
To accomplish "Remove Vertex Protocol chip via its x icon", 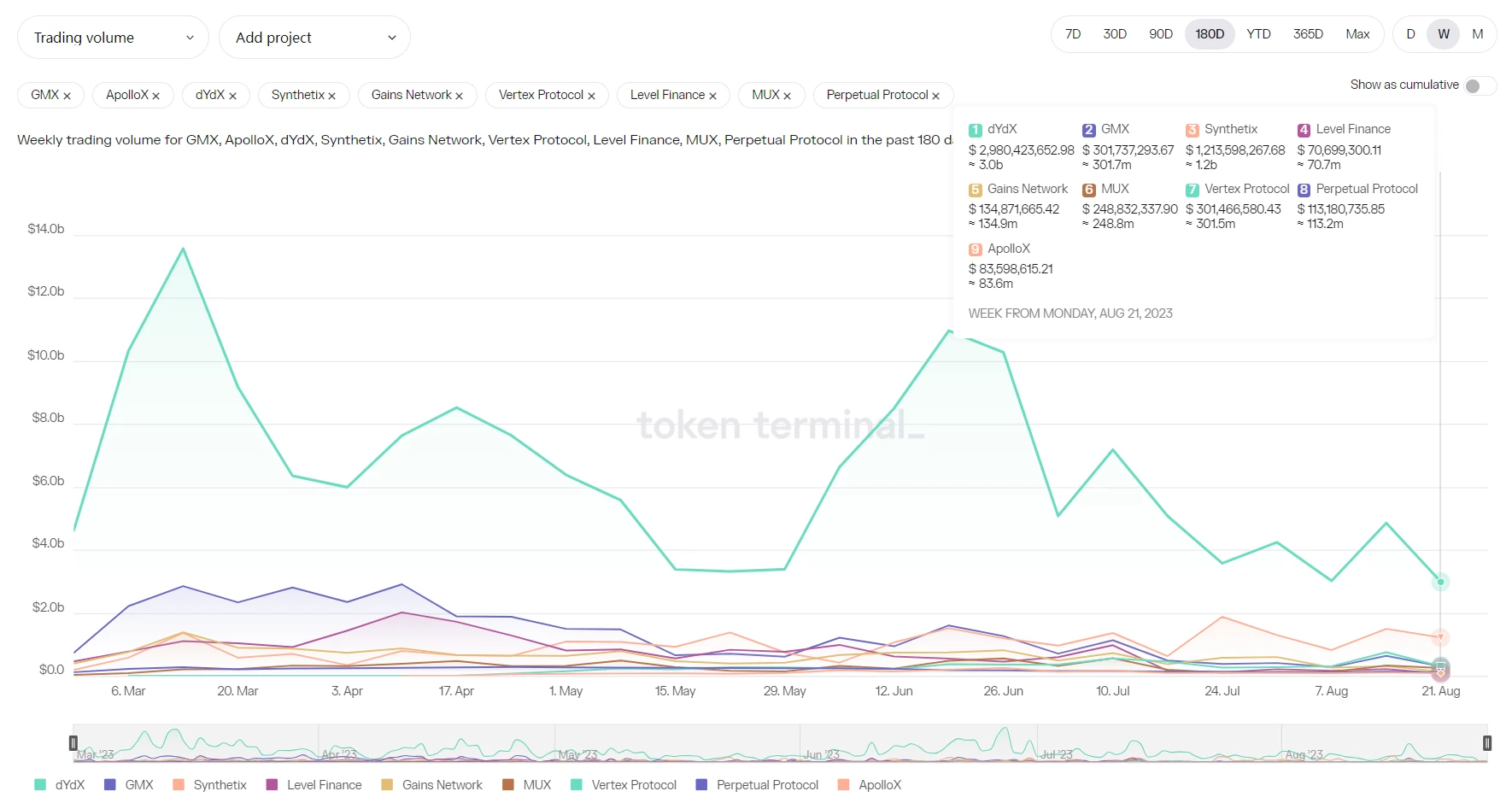I will [x=591, y=96].
